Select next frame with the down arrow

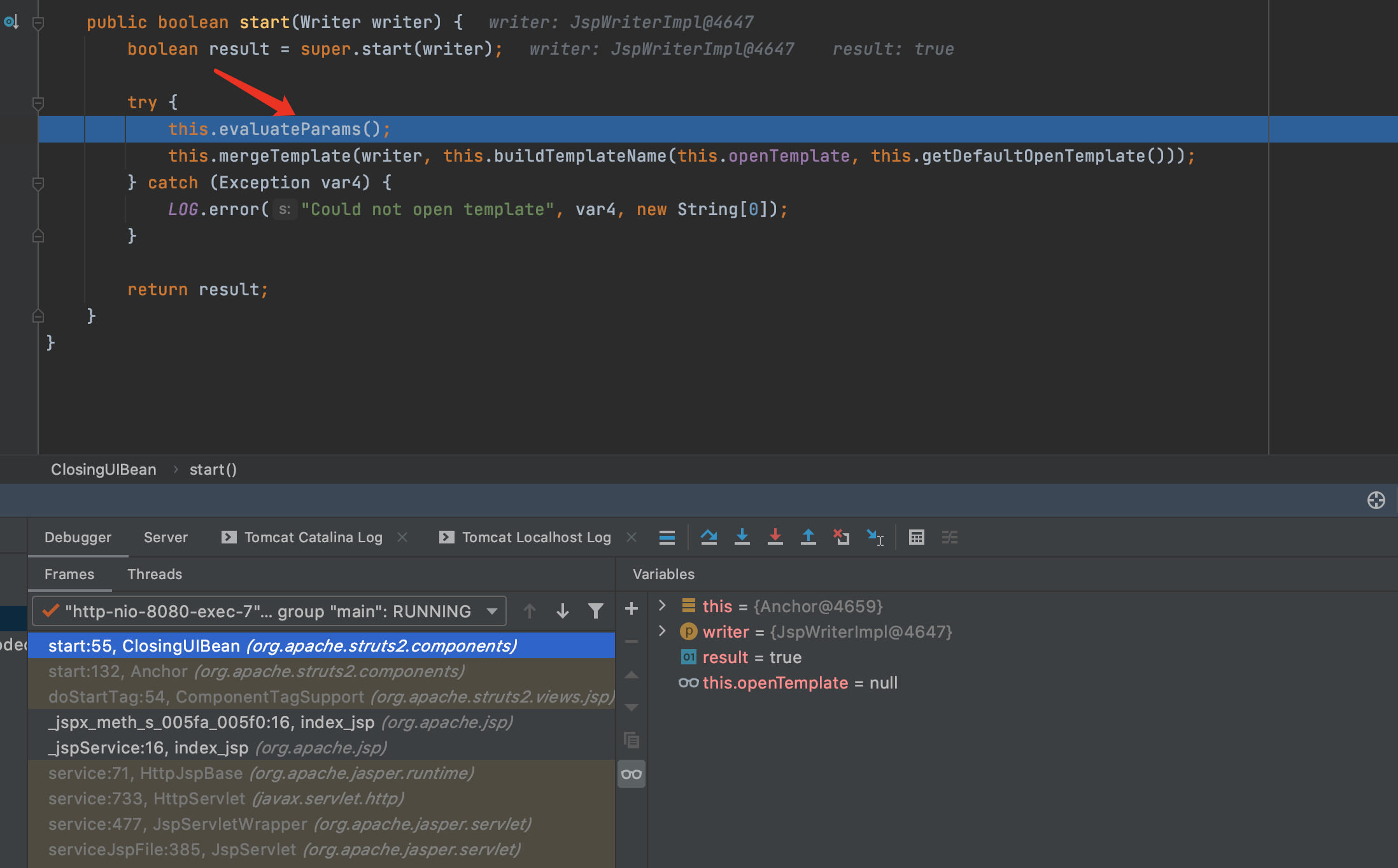(562, 611)
